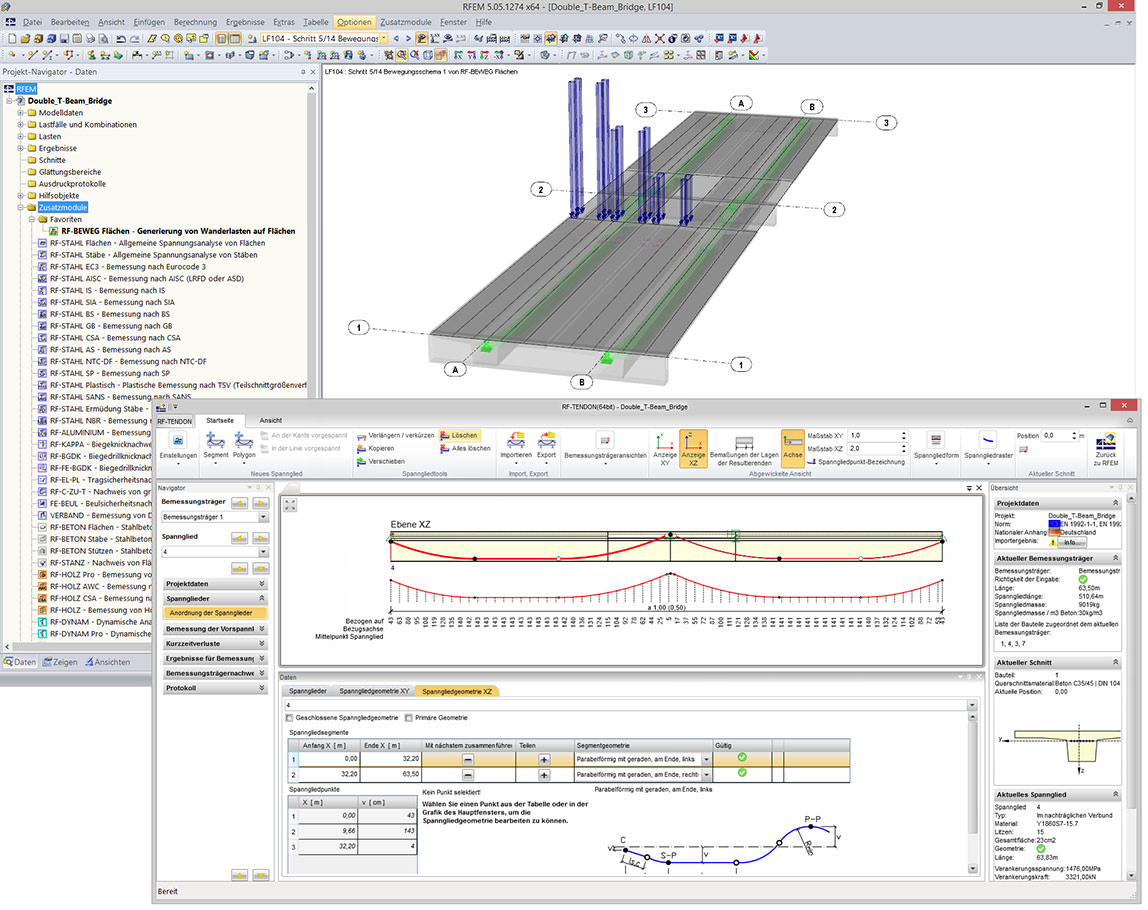Expand Protokoll section in Navigator
The height and width of the screenshot is (910, 1148).
pos(215,689)
